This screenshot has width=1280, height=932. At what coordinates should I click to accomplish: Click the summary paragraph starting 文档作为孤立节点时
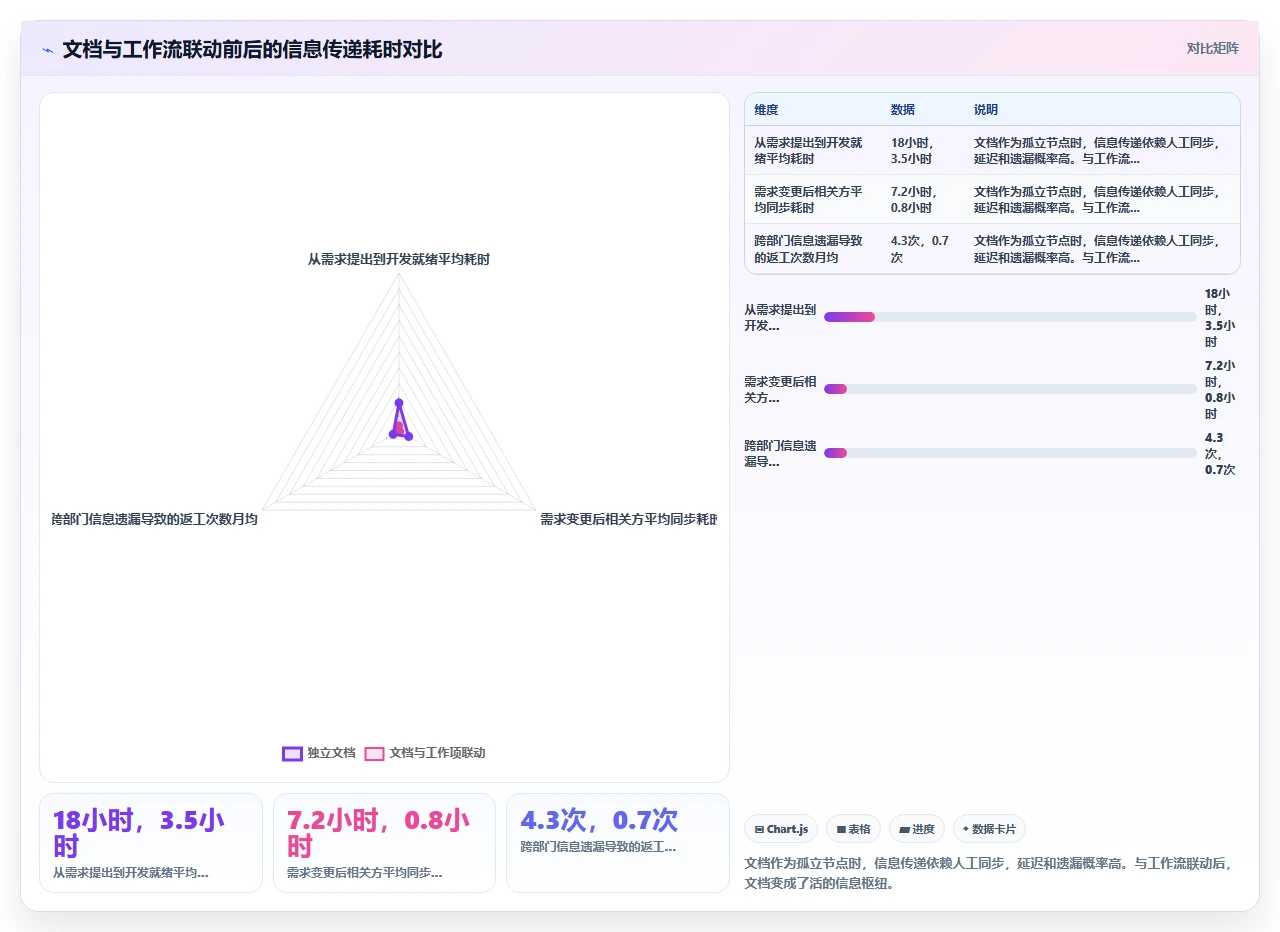pyautogui.click(x=989, y=873)
